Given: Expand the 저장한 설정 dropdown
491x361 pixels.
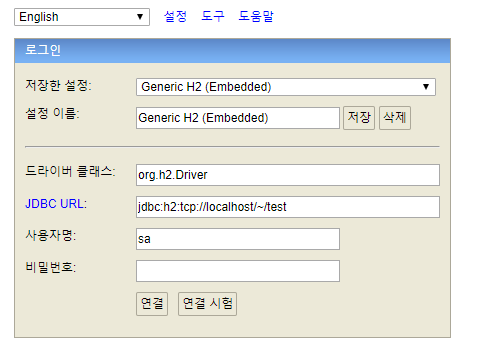Looking at the screenshot, I should click(x=286, y=87).
